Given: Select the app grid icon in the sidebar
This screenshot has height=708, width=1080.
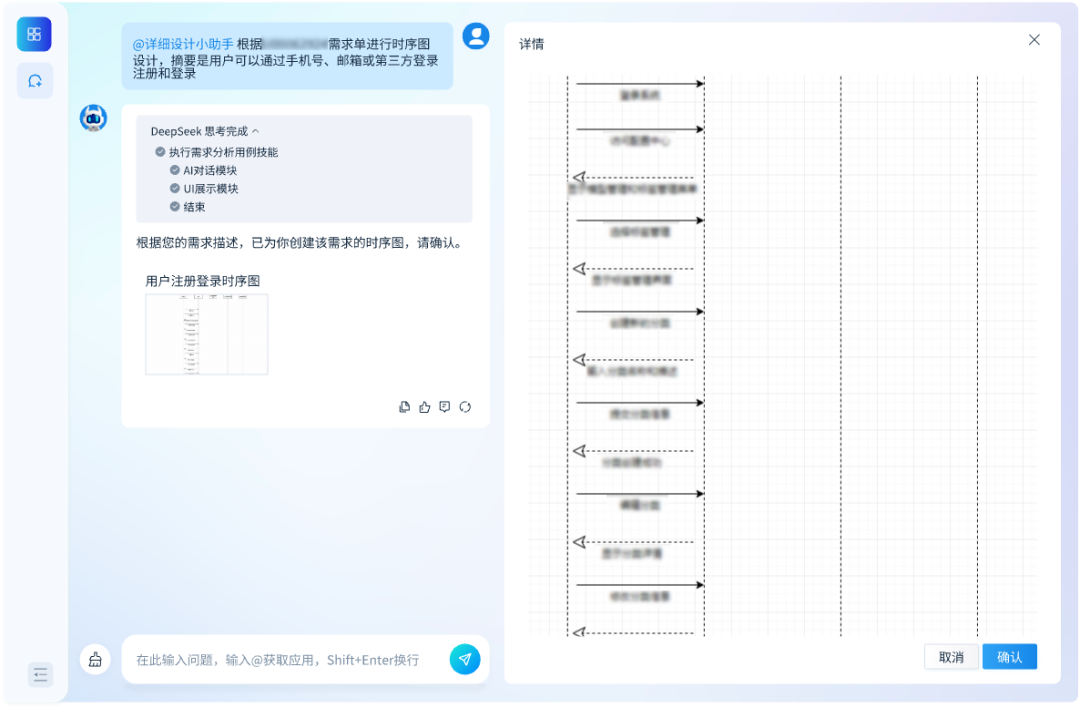Looking at the screenshot, I should [34, 33].
